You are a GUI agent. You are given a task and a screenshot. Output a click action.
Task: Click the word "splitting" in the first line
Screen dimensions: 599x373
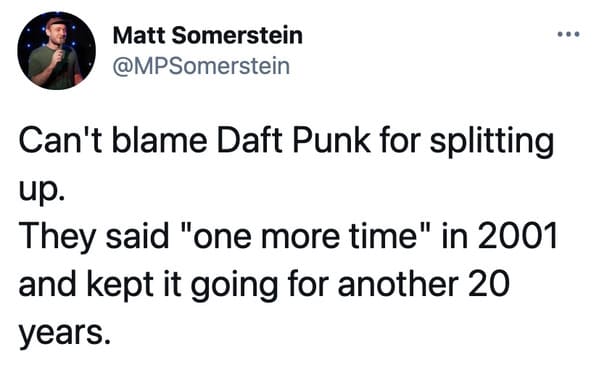pos(492,142)
